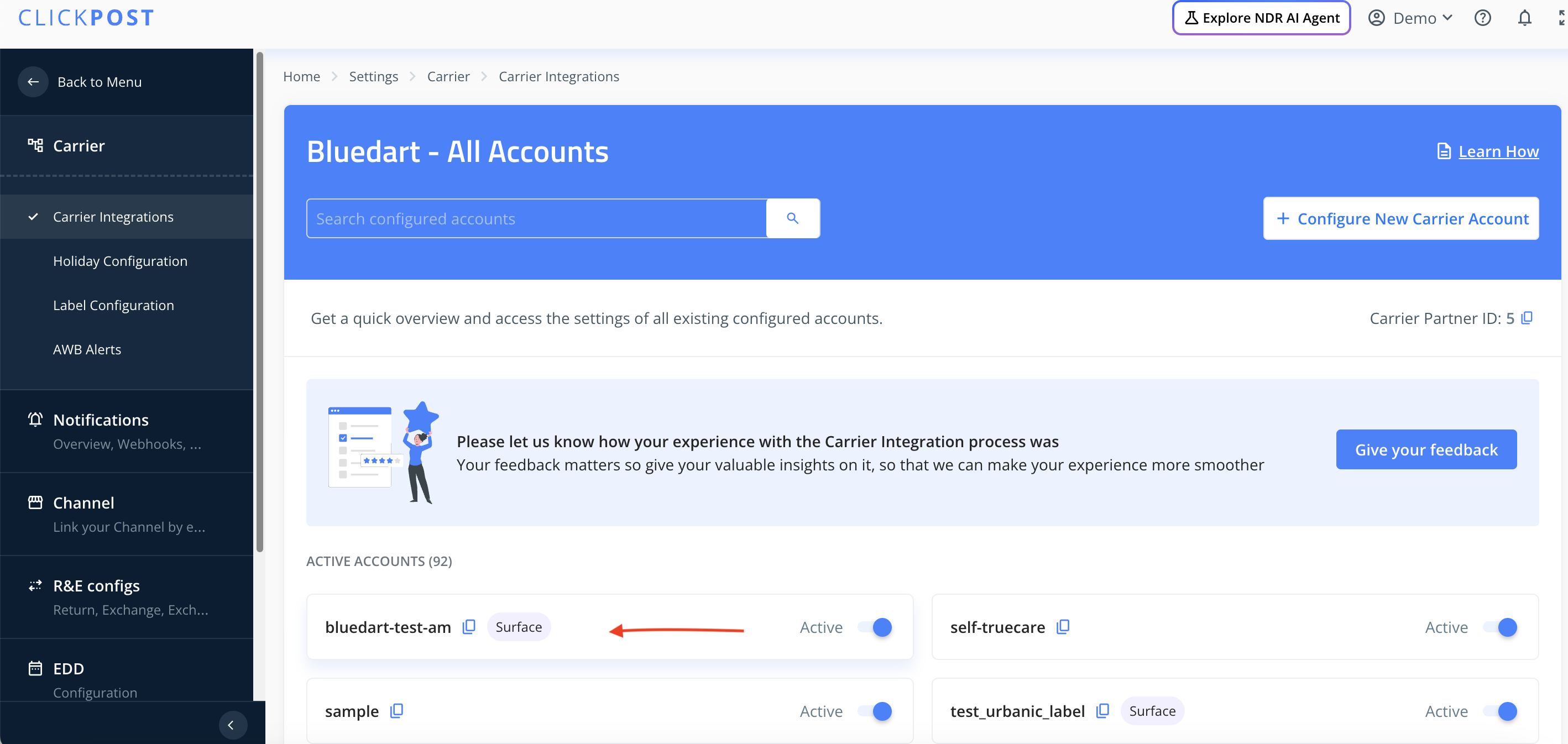The image size is (1568, 744).
Task: Copy the bluedart-test-am account name
Action: pos(469,627)
